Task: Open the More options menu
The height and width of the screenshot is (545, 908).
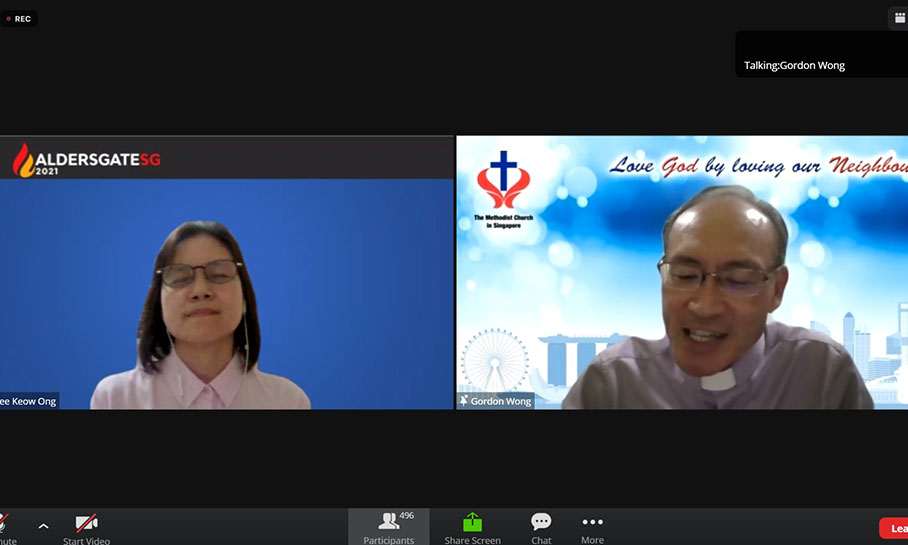Action: (592, 527)
